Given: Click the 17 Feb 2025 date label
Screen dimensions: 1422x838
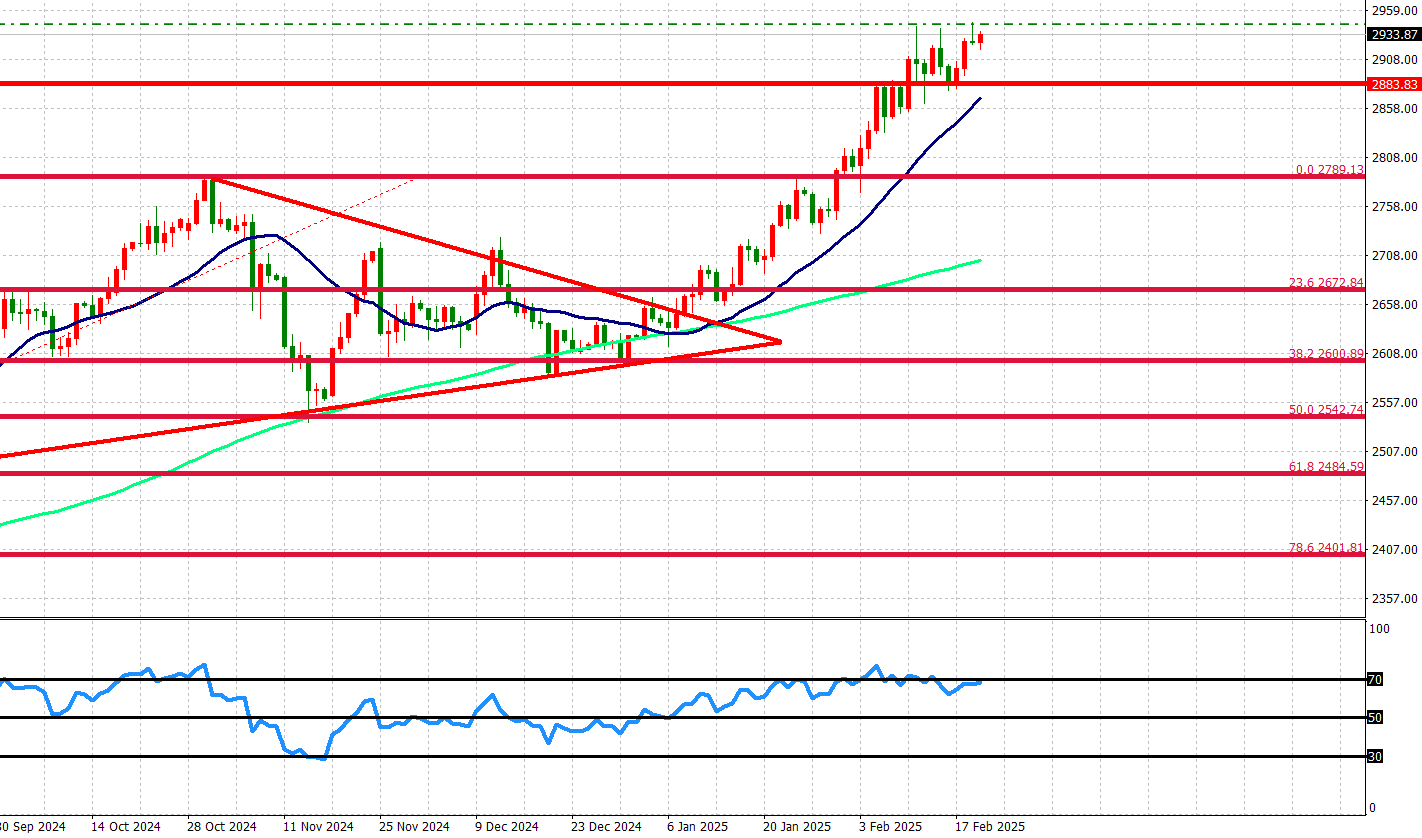Looking at the screenshot, I should 990,827.
